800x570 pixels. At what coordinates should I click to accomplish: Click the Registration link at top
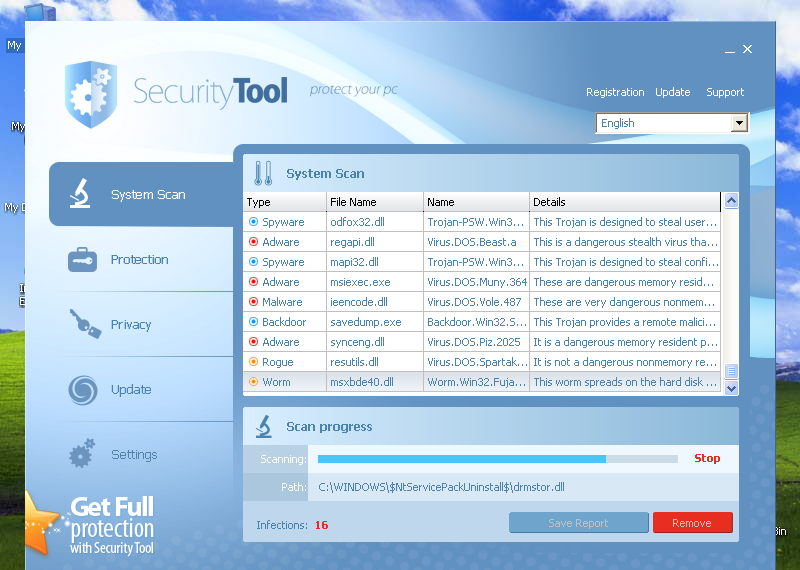point(615,92)
